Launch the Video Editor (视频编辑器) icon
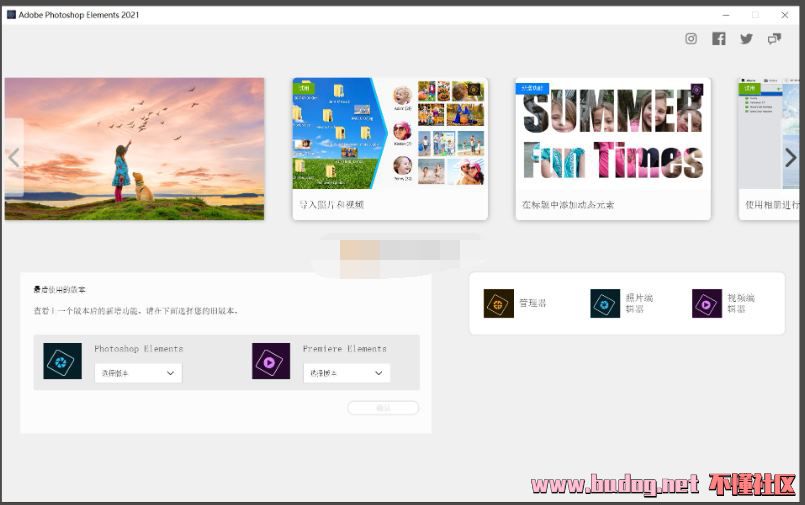 pyautogui.click(x=707, y=303)
